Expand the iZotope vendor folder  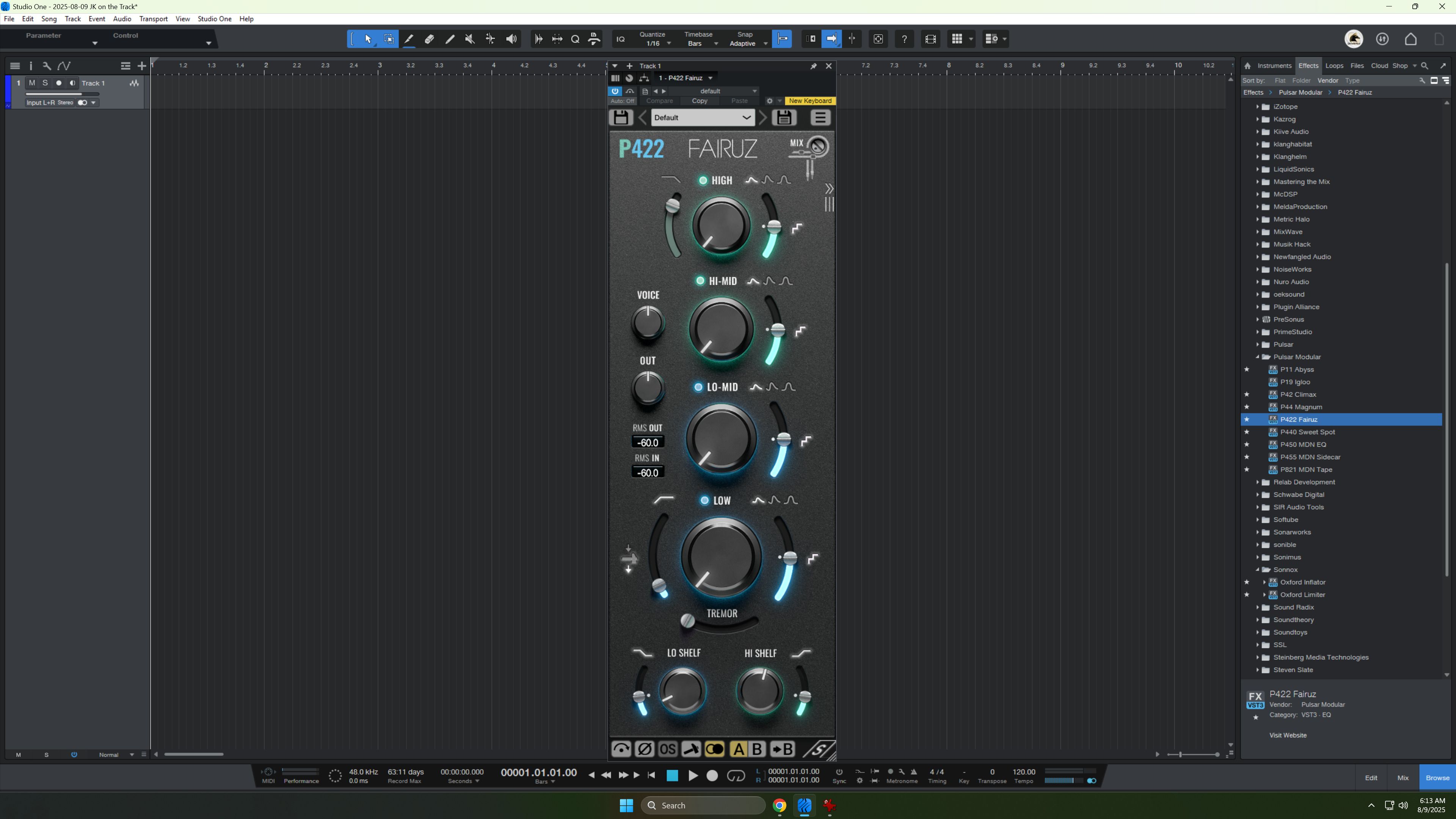[1257, 107]
